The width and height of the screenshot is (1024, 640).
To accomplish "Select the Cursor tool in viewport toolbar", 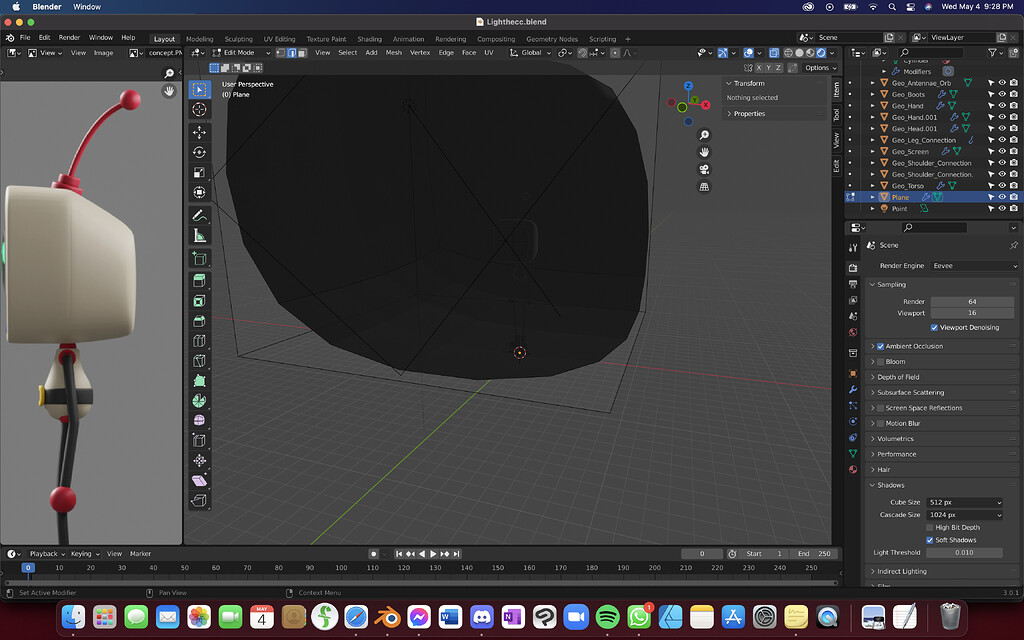I will [x=199, y=110].
